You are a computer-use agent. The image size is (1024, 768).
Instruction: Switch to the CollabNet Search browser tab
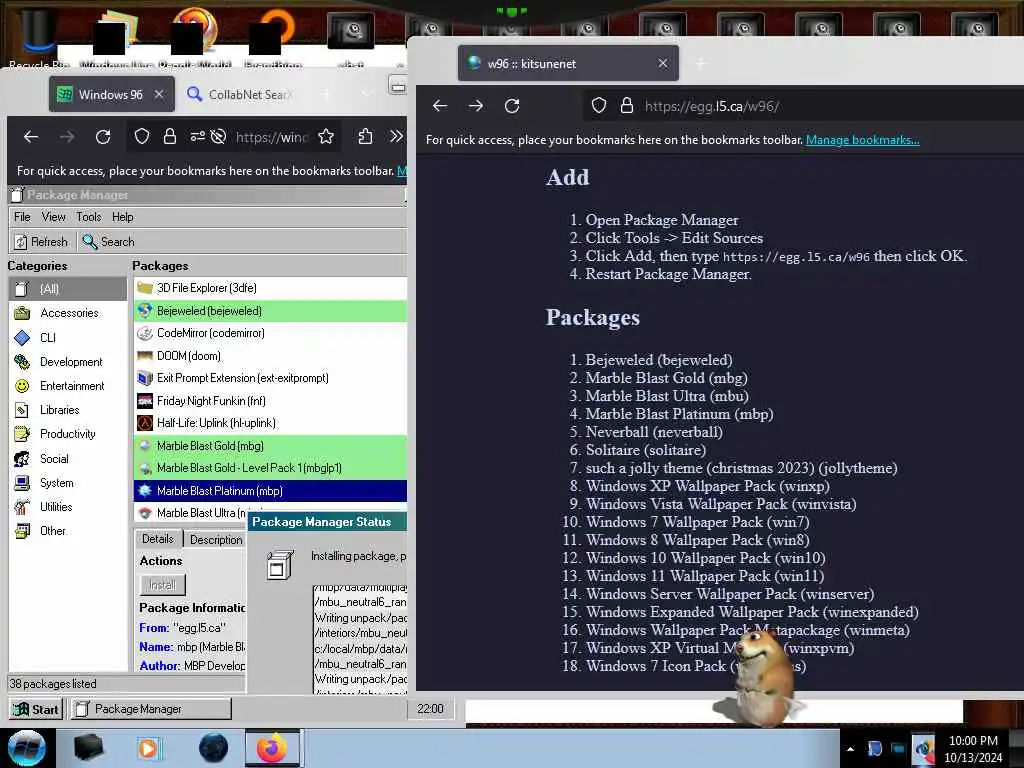pyautogui.click(x=240, y=95)
